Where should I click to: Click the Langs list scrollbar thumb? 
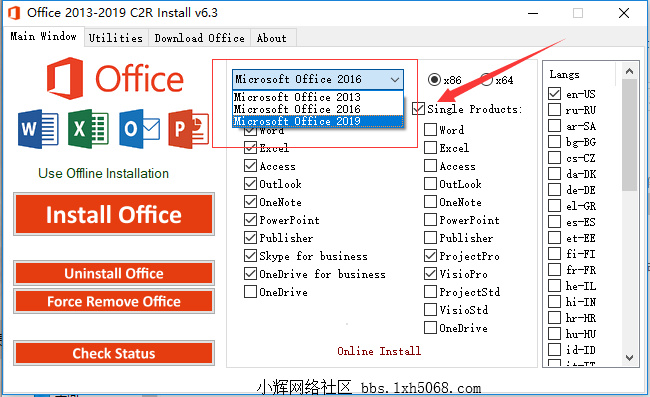[x=629, y=135]
